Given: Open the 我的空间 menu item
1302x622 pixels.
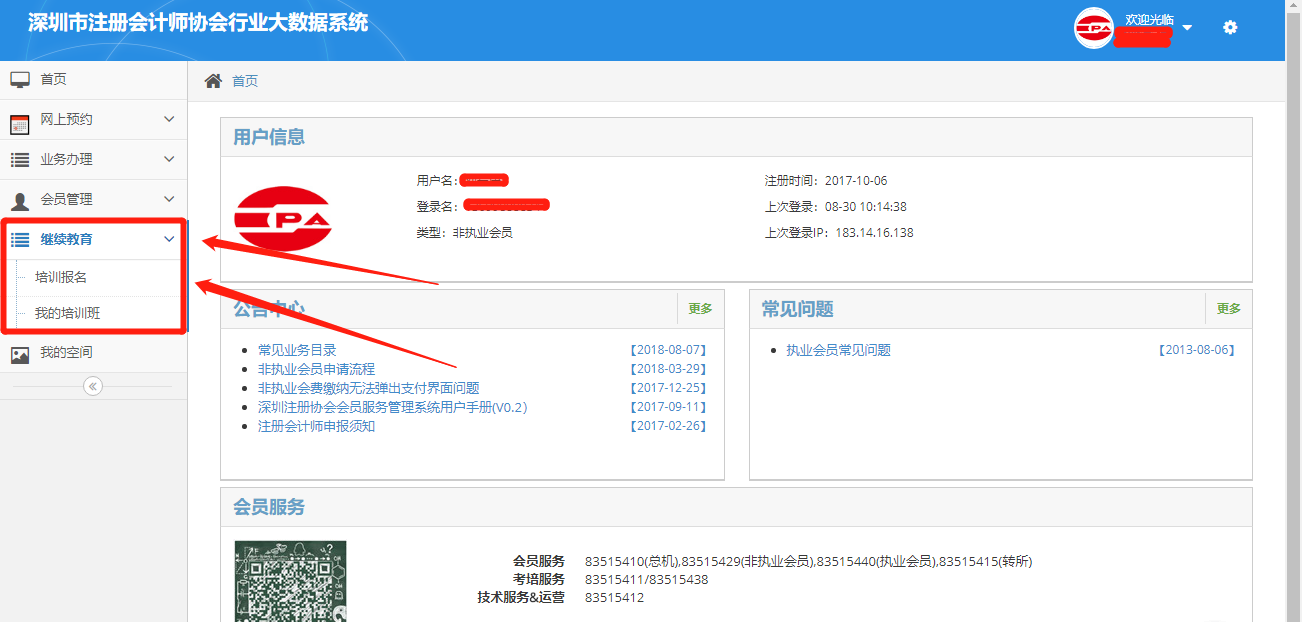Looking at the screenshot, I should [x=66, y=352].
